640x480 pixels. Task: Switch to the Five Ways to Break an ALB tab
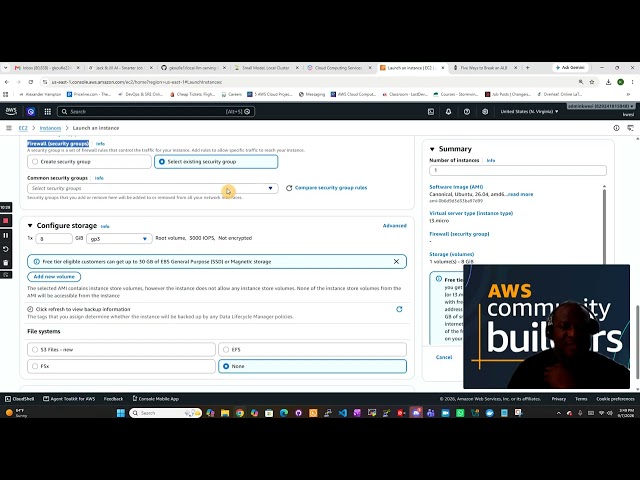point(484,68)
